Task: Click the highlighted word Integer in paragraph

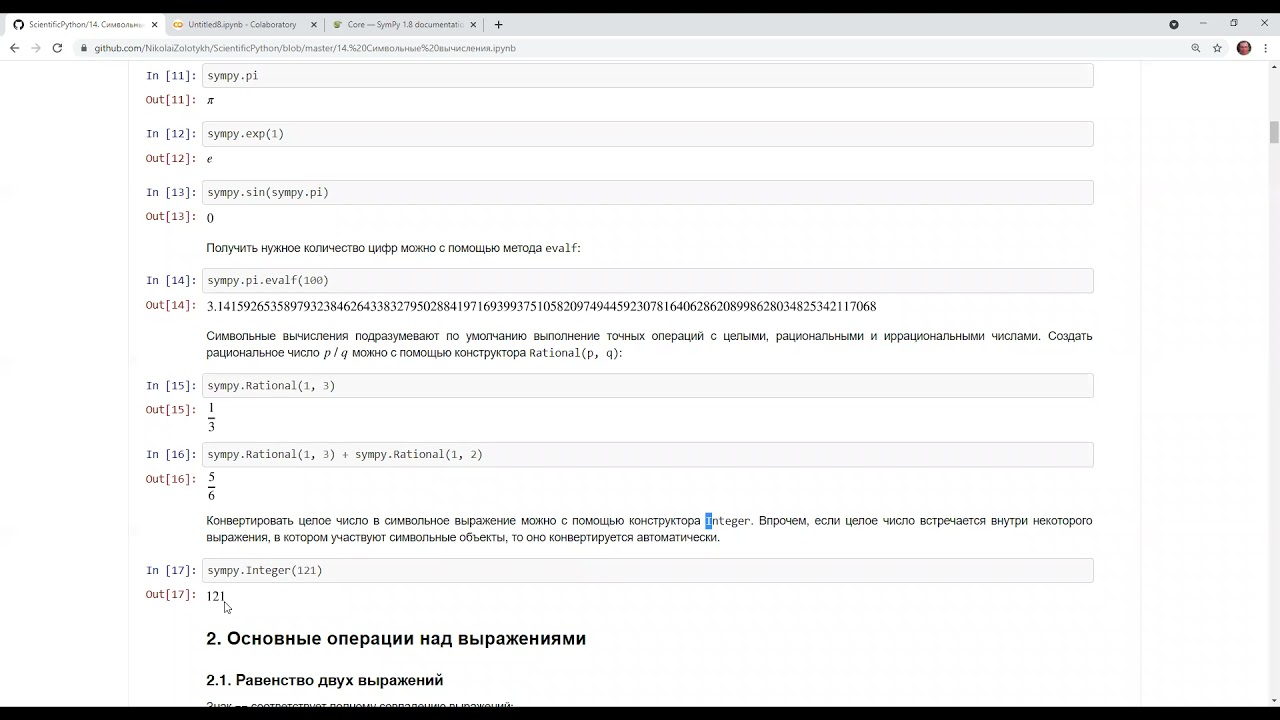Action: click(x=728, y=521)
